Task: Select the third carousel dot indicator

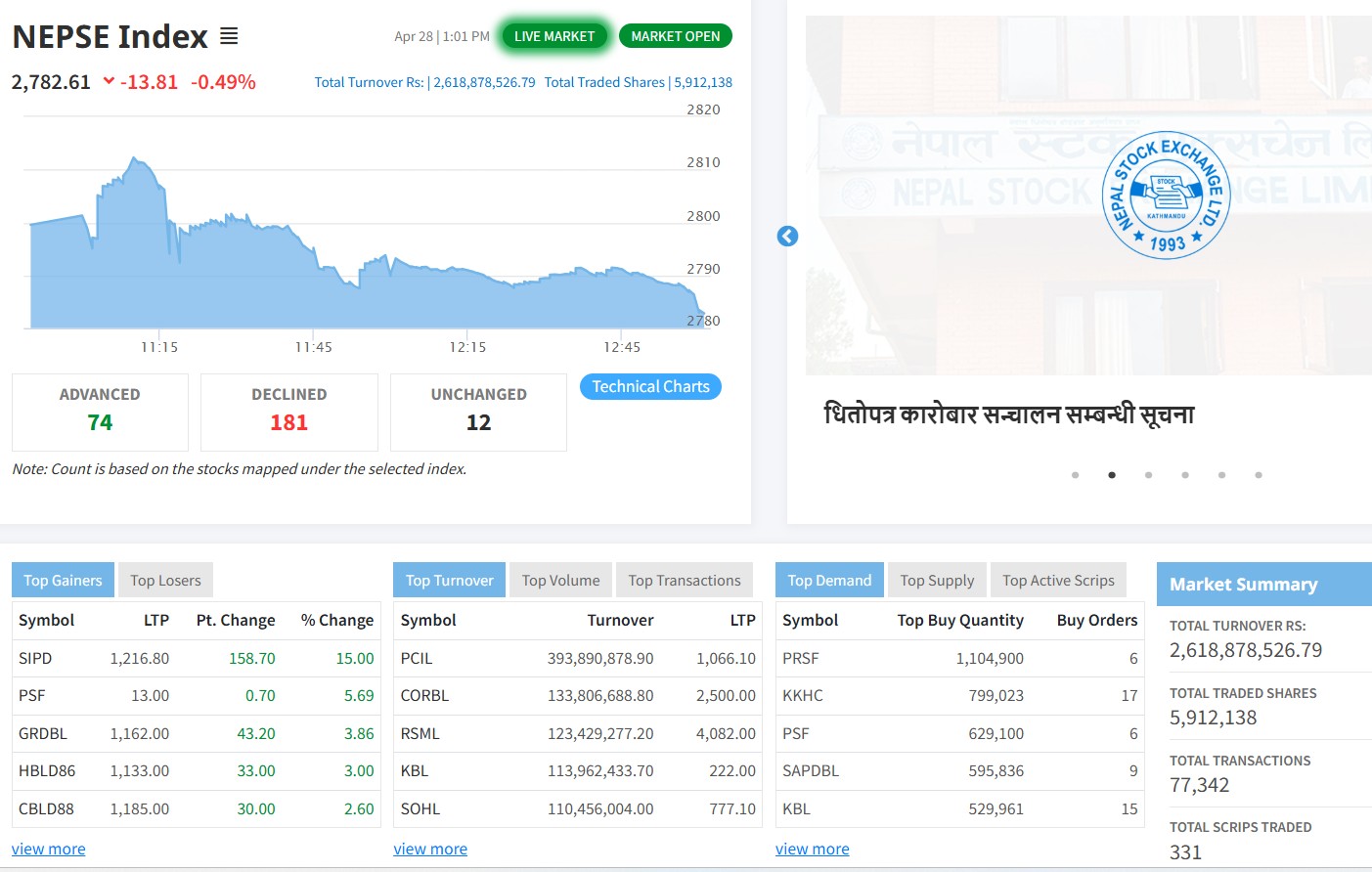Action: [1148, 475]
